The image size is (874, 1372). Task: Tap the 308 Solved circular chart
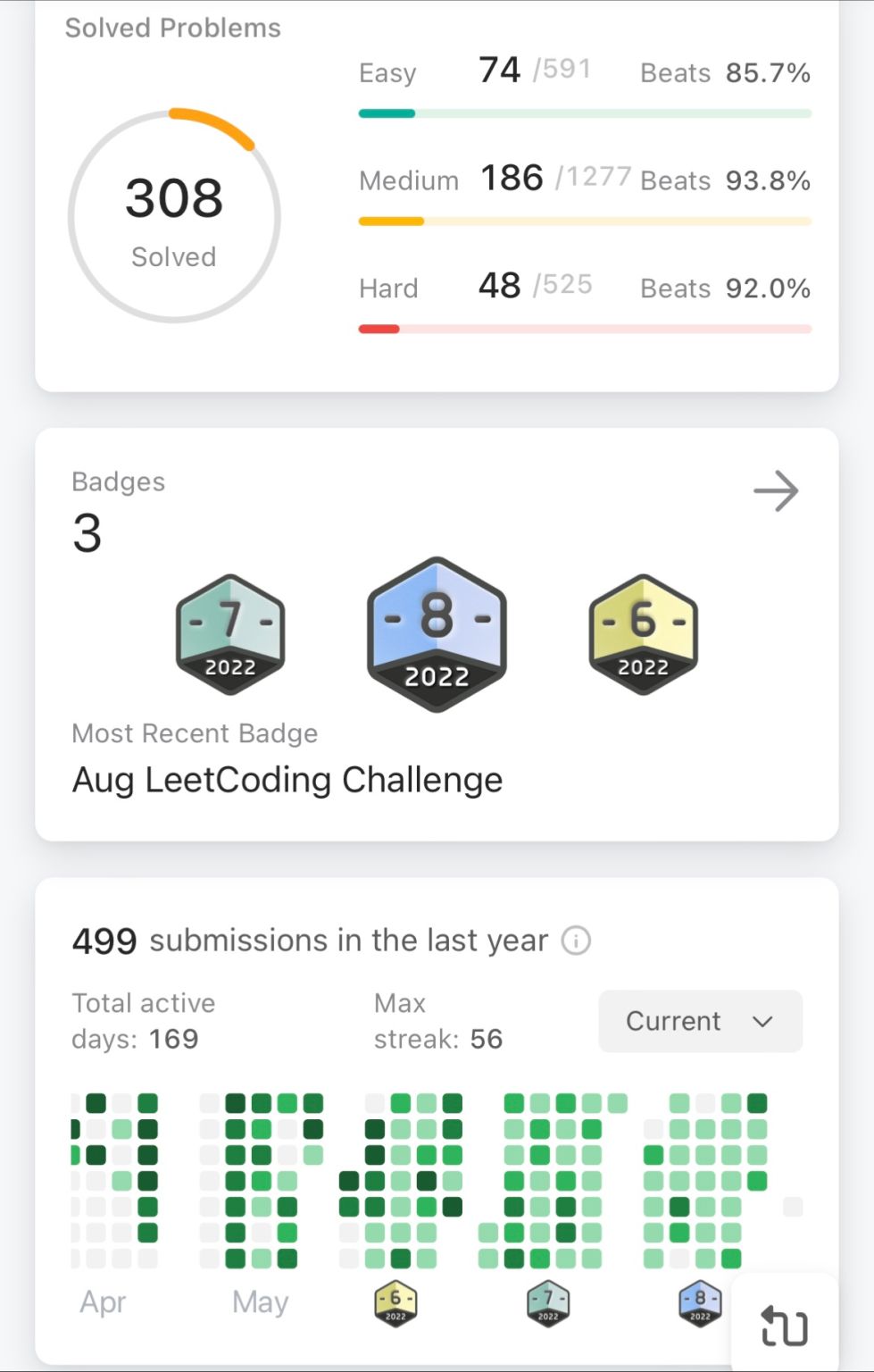pos(174,215)
